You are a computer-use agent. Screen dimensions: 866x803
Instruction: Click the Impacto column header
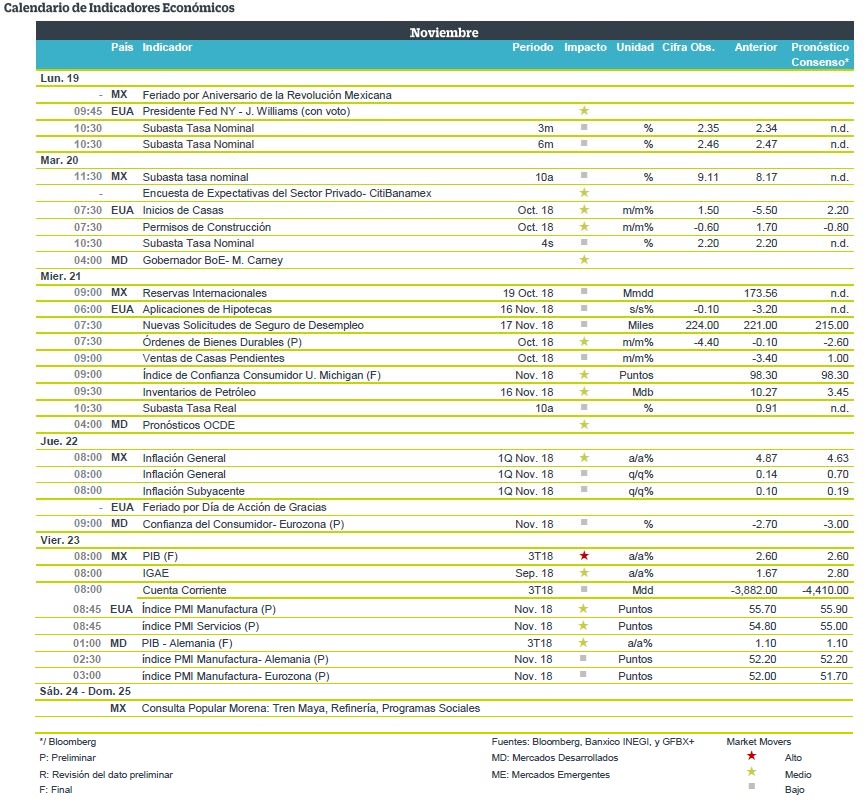(585, 47)
